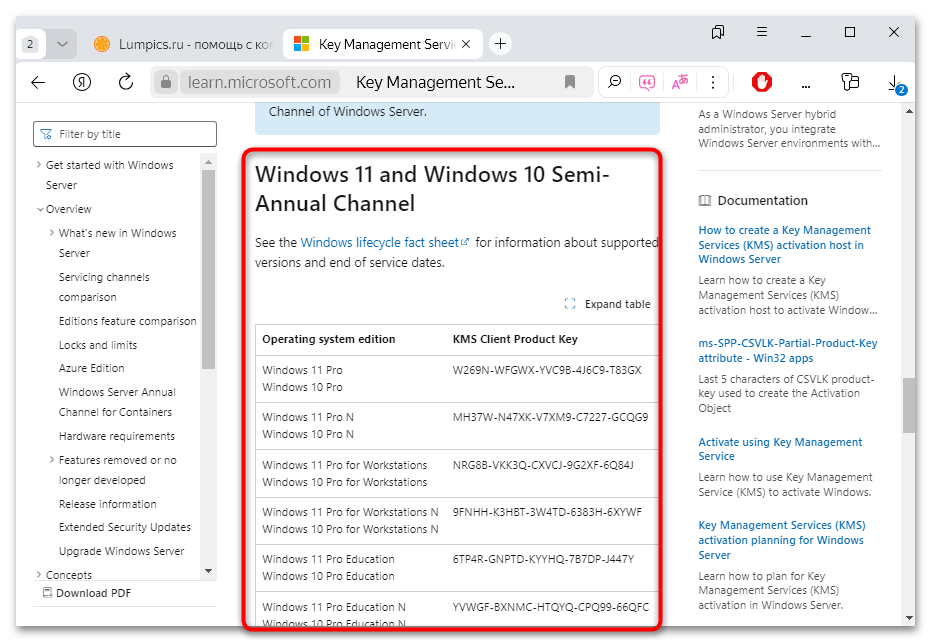This screenshot has width=931, height=642.
Task: Open the bookmarks collections icon in title bar
Action: point(718,32)
